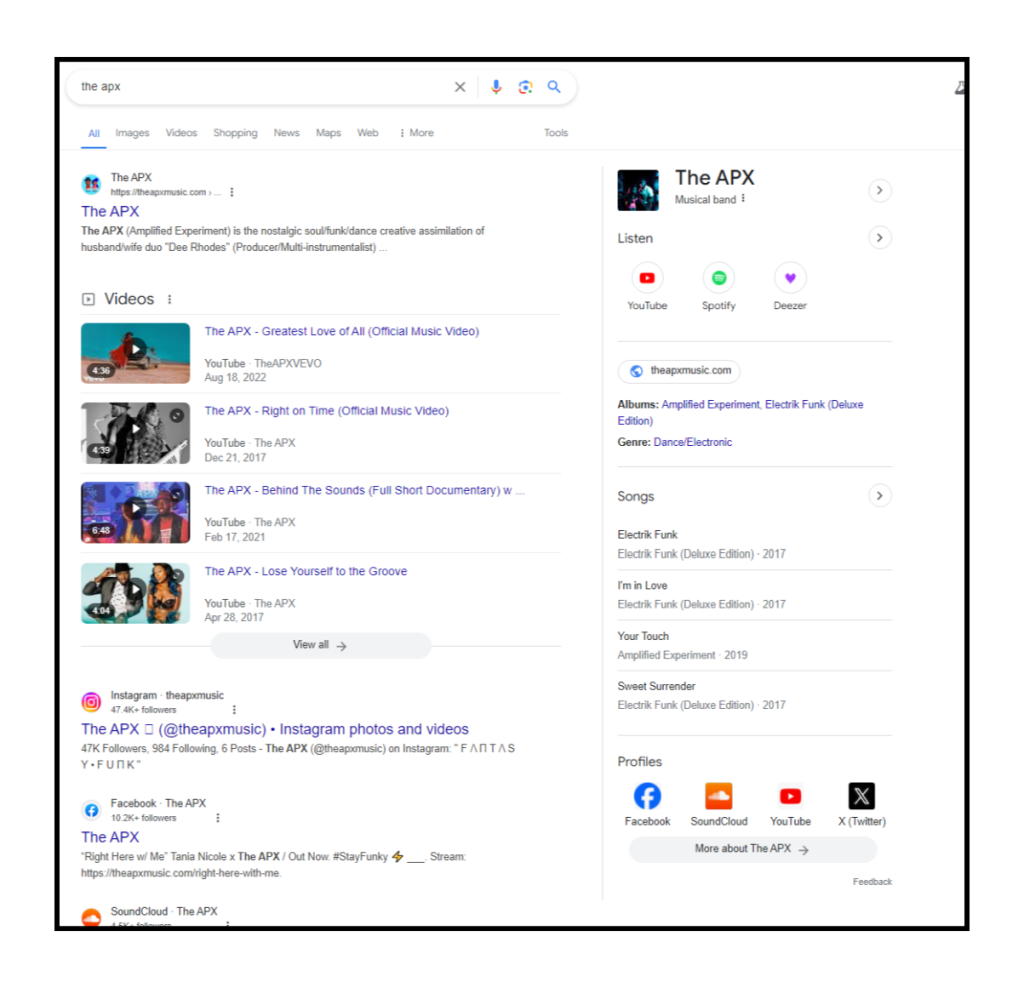This screenshot has height=988, width=1024.
Task: Open the SoundCloud profile icon in Profiles
Action: coord(719,796)
